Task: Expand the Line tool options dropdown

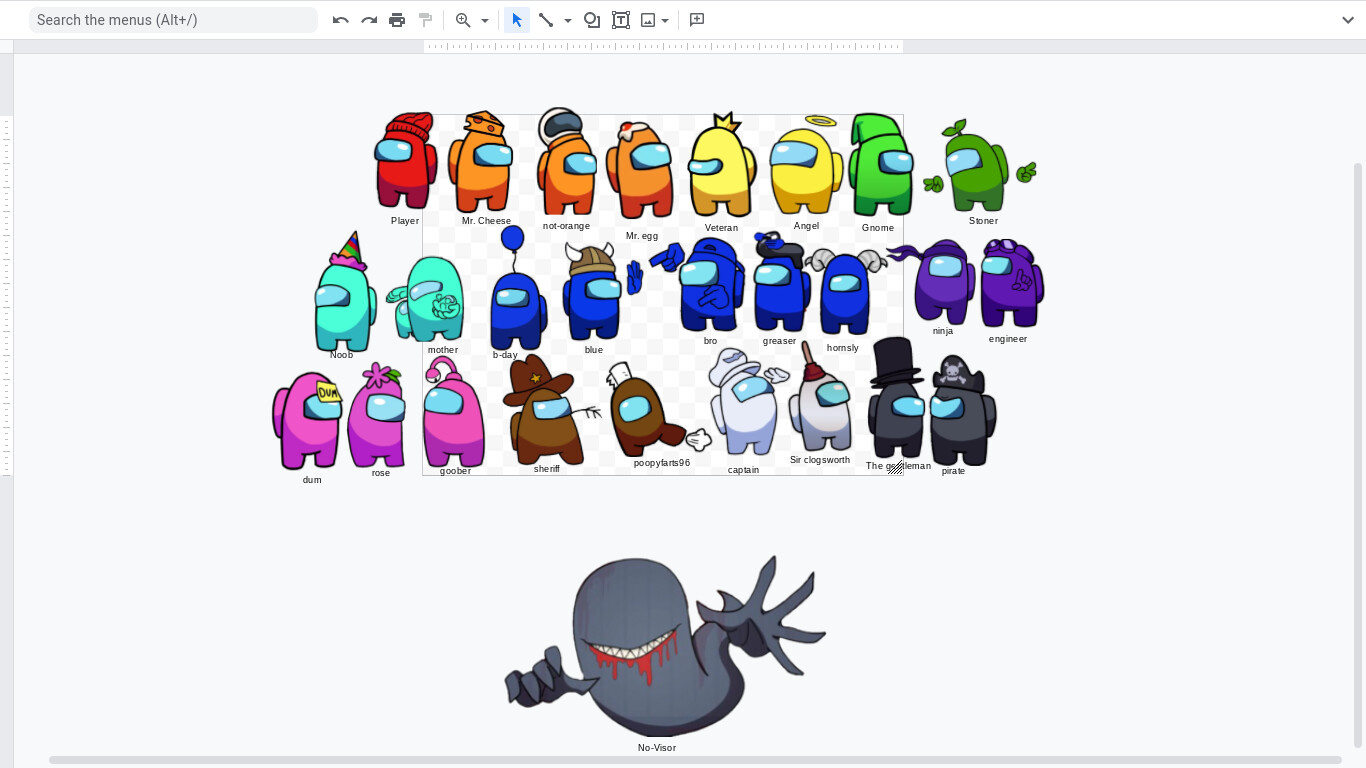Action: click(x=568, y=19)
